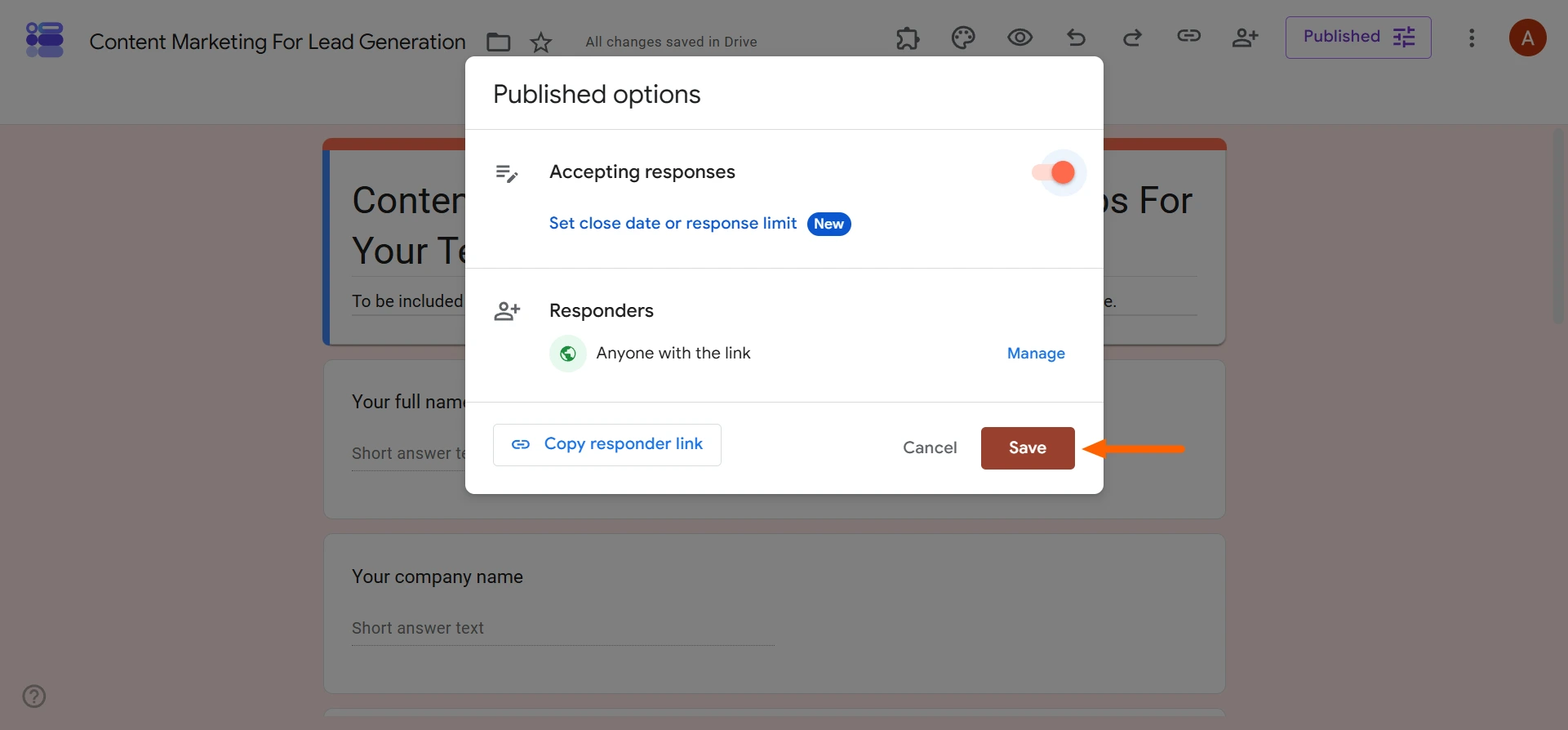Preview the form with the eye icon

[1019, 38]
